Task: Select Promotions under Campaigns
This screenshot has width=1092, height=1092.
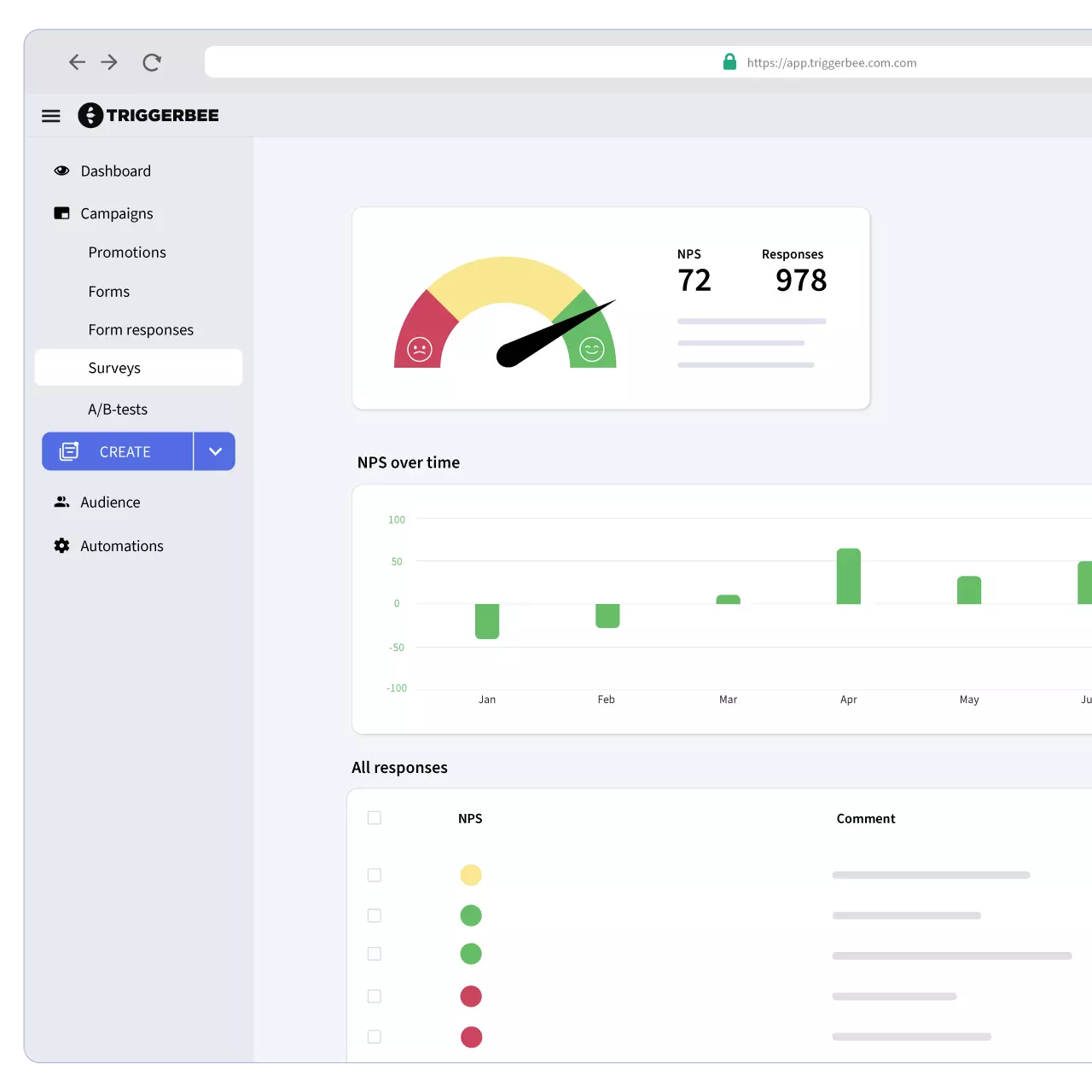Action: point(127,253)
